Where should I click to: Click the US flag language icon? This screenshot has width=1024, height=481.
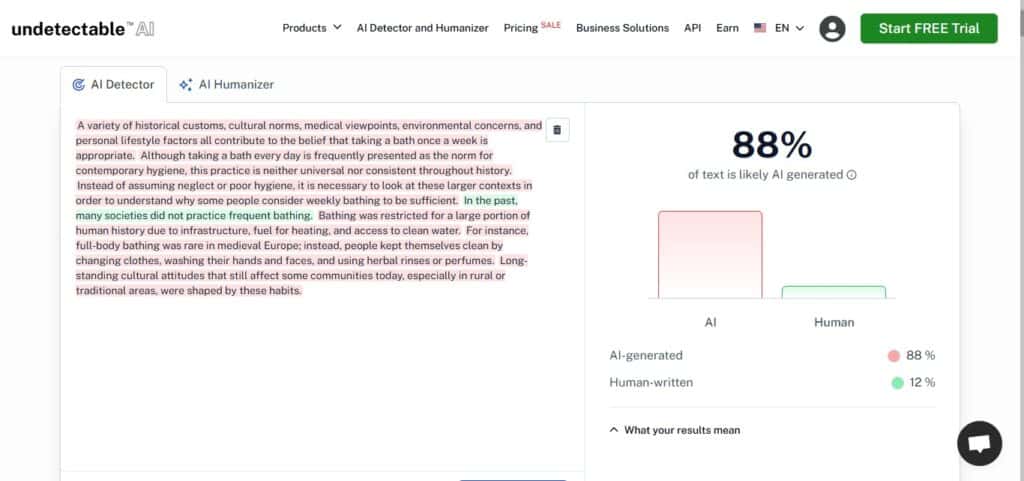pos(760,28)
